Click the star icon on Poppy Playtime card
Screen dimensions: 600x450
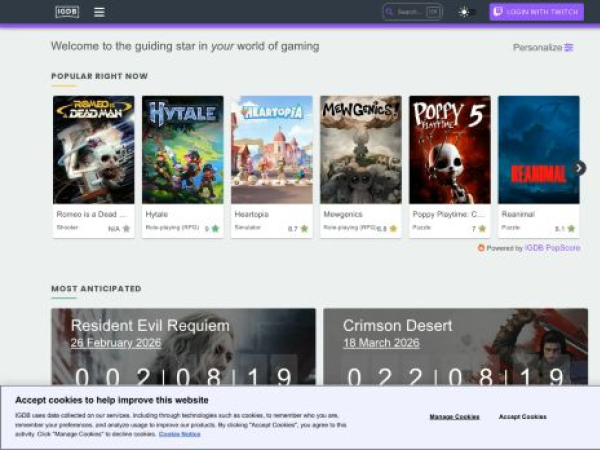tap(483, 229)
